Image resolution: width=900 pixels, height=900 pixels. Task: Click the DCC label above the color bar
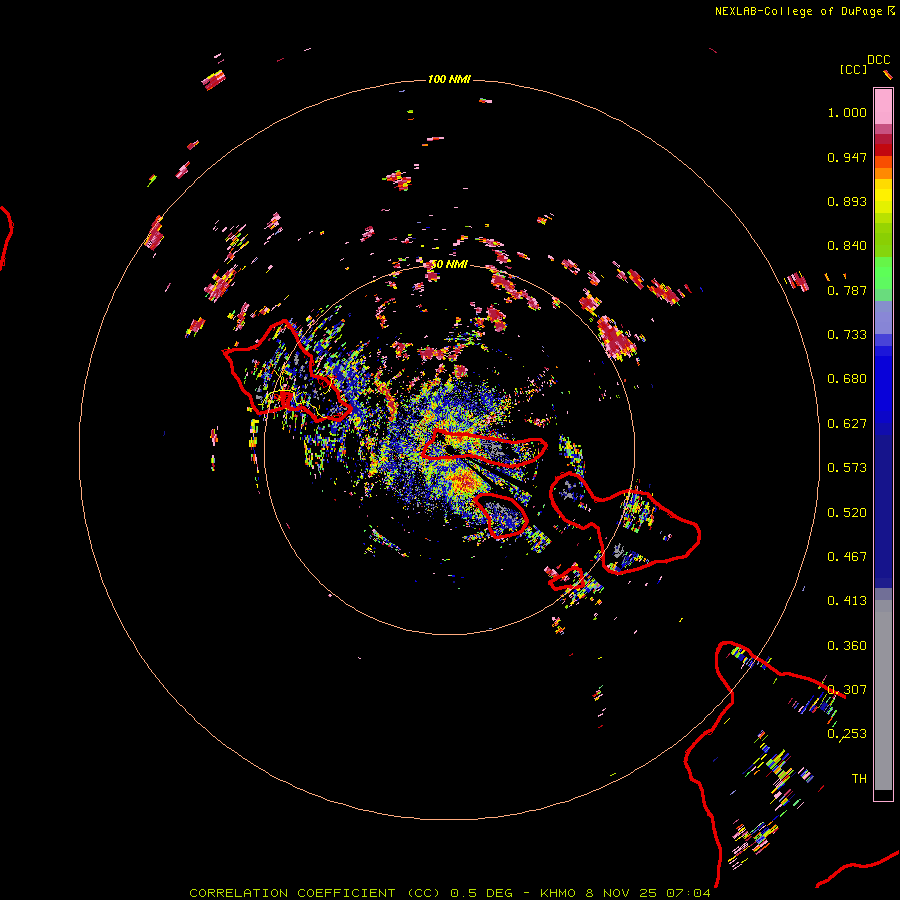(x=879, y=60)
